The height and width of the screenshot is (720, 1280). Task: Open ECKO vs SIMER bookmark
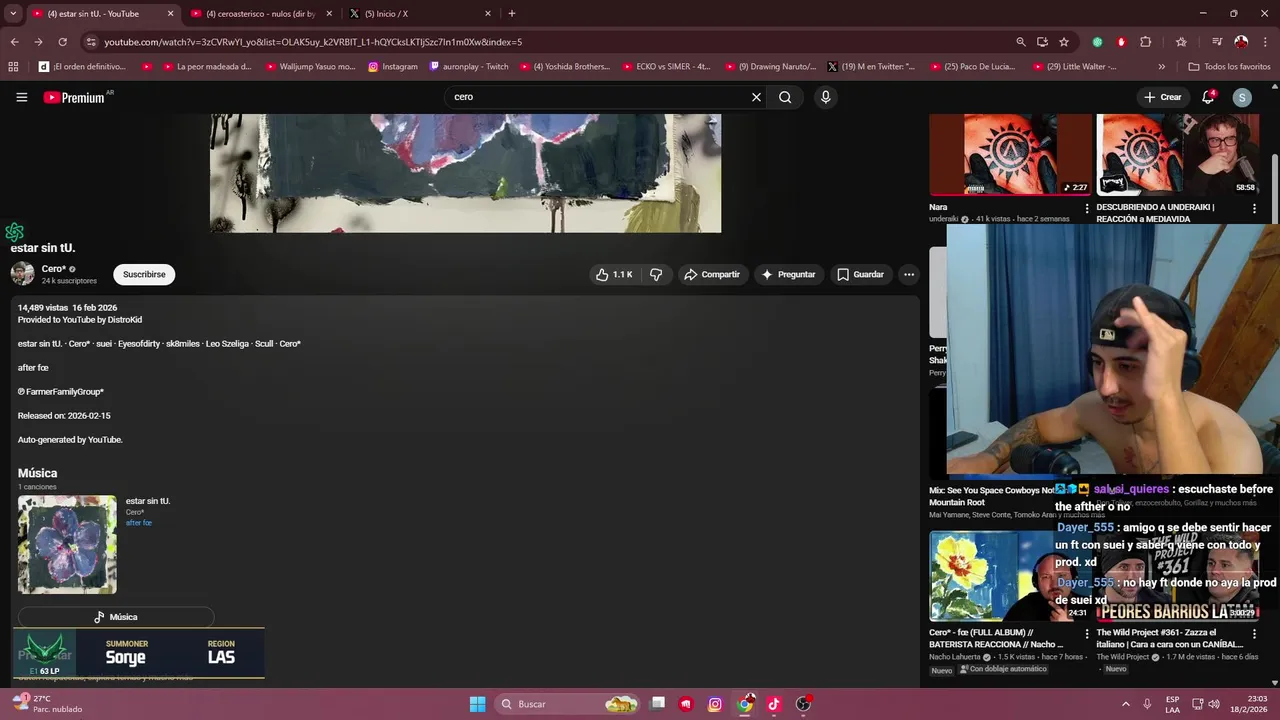click(665, 67)
